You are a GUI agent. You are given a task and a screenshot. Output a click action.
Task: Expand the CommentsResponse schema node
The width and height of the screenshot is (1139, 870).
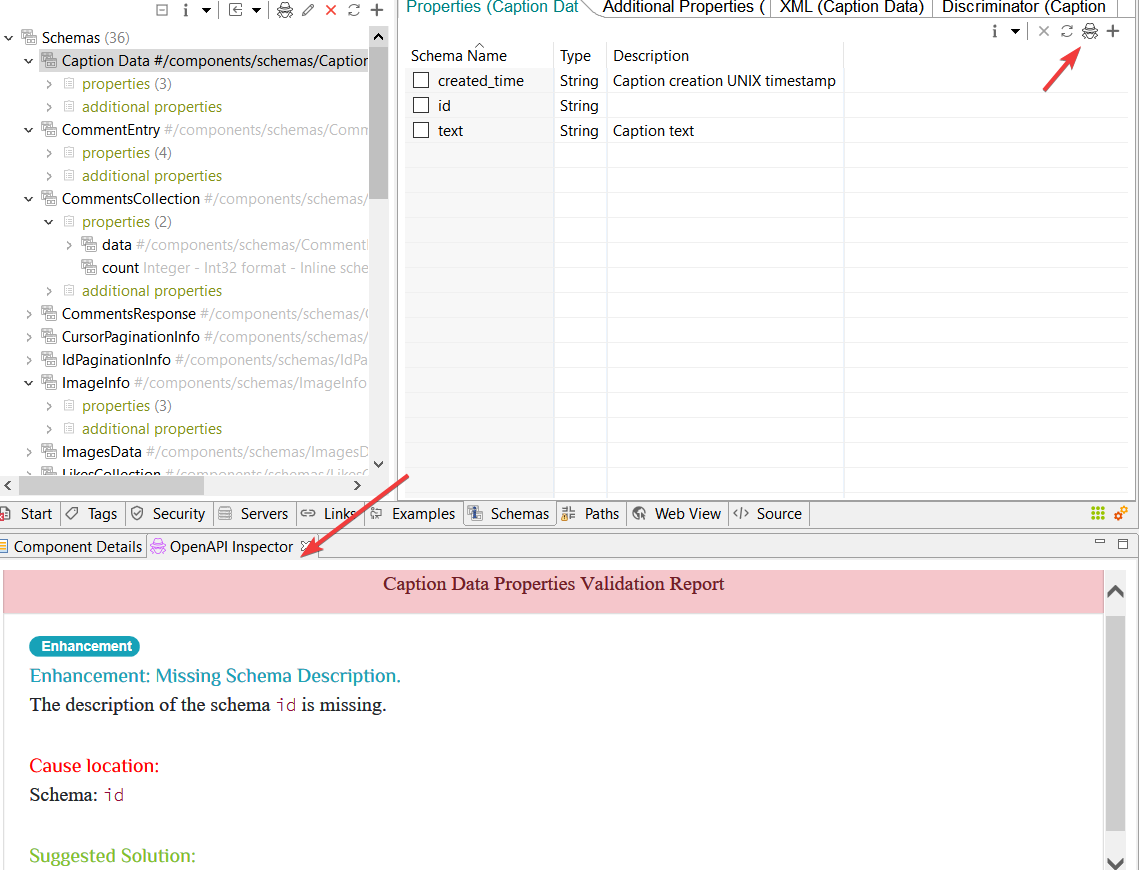tap(29, 314)
